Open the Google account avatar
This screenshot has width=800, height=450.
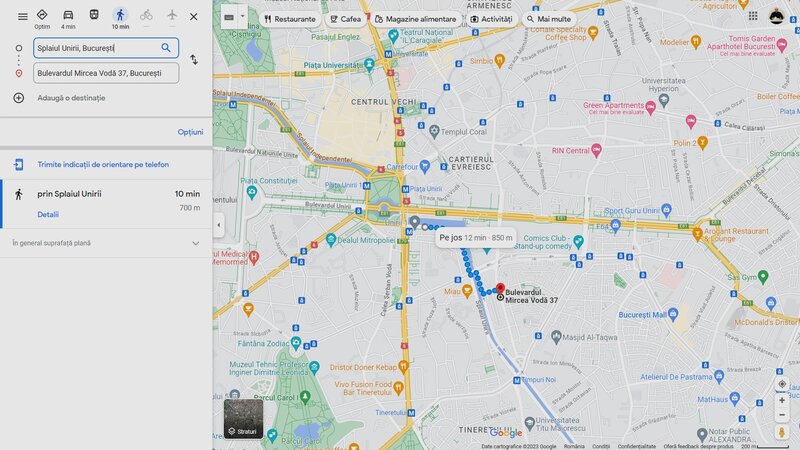point(777,16)
